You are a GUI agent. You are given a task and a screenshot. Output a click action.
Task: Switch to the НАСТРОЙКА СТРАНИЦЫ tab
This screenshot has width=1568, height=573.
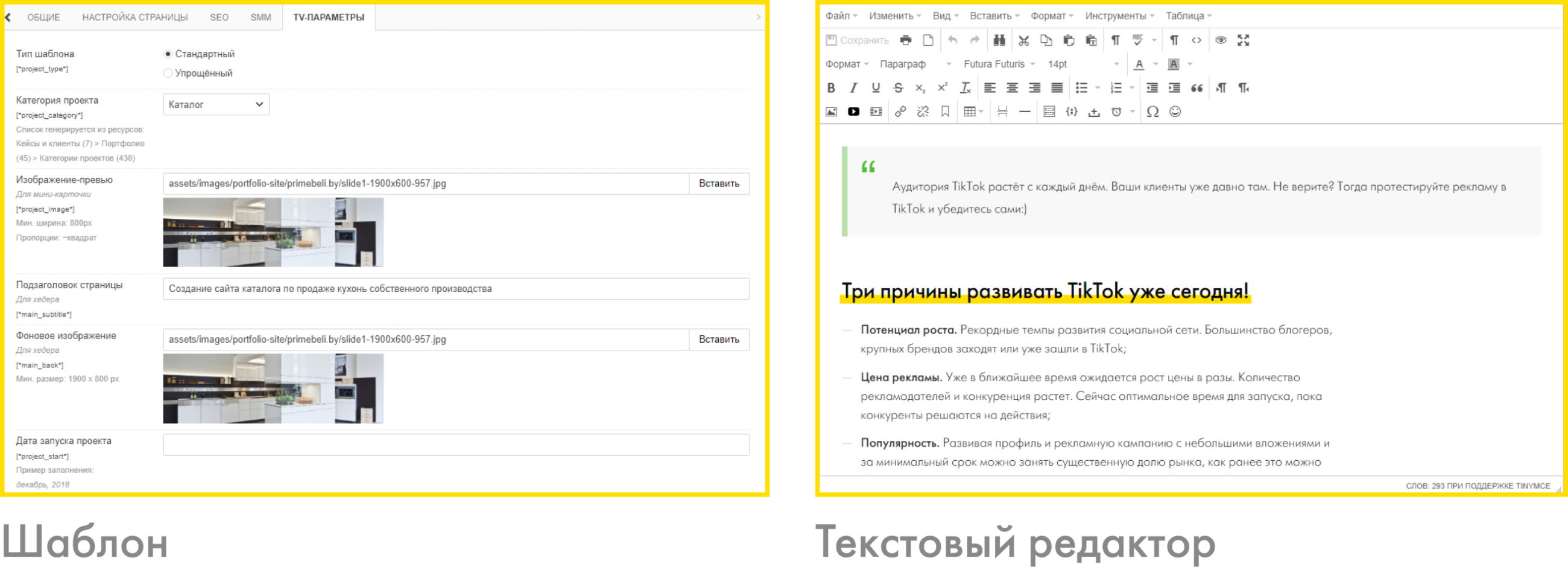135,17
